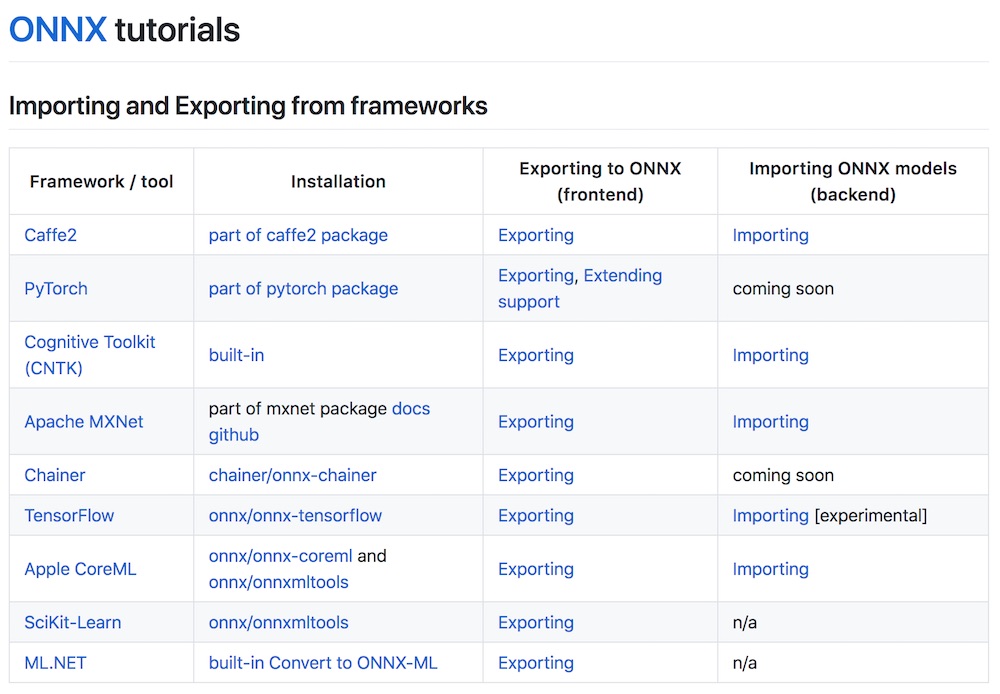Click the 'part of caffe2 package' link
The width and height of the screenshot is (1000, 694).
[298, 235]
